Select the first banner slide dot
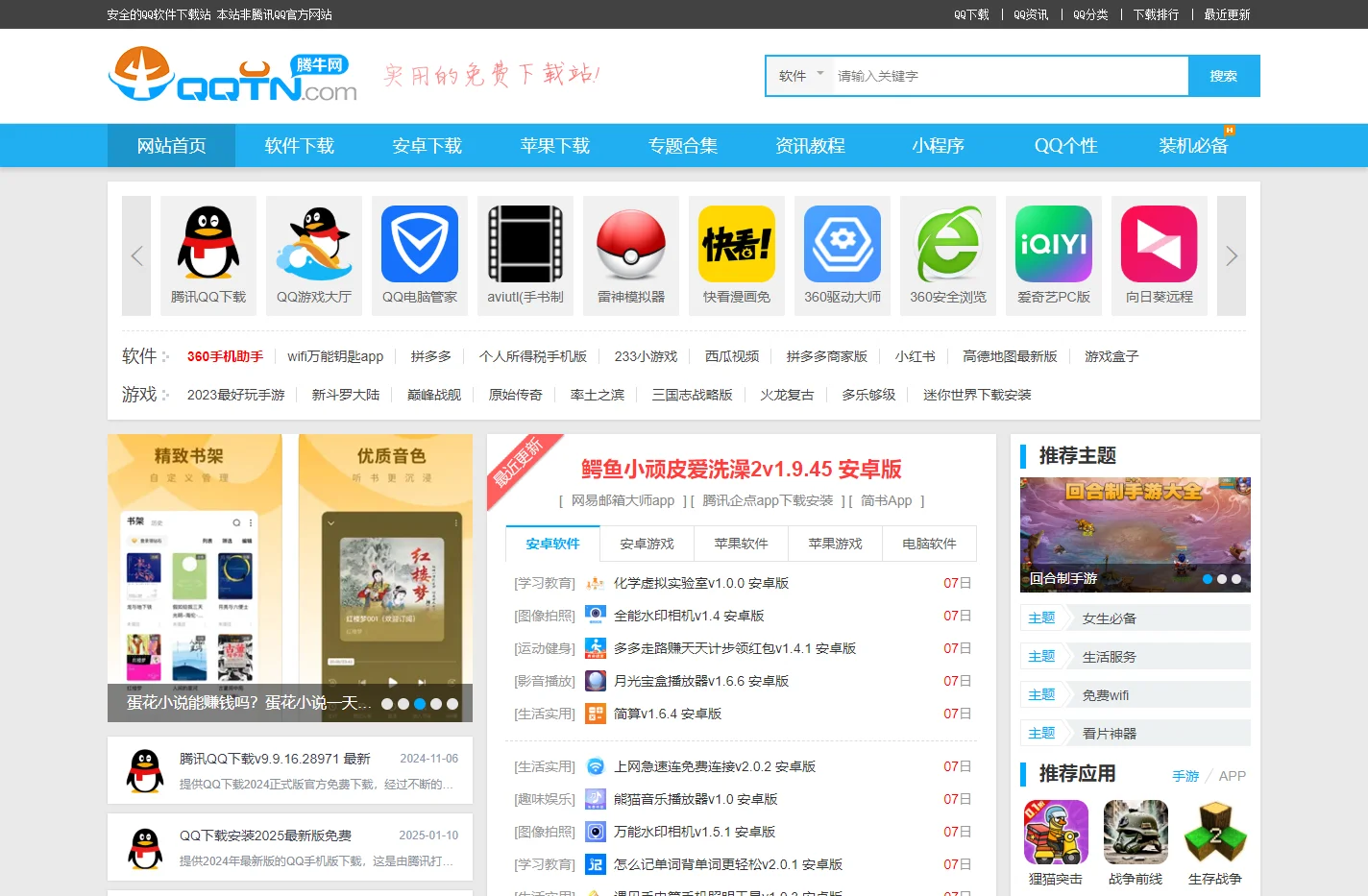The image size is (1368, 896). point(387,704)
